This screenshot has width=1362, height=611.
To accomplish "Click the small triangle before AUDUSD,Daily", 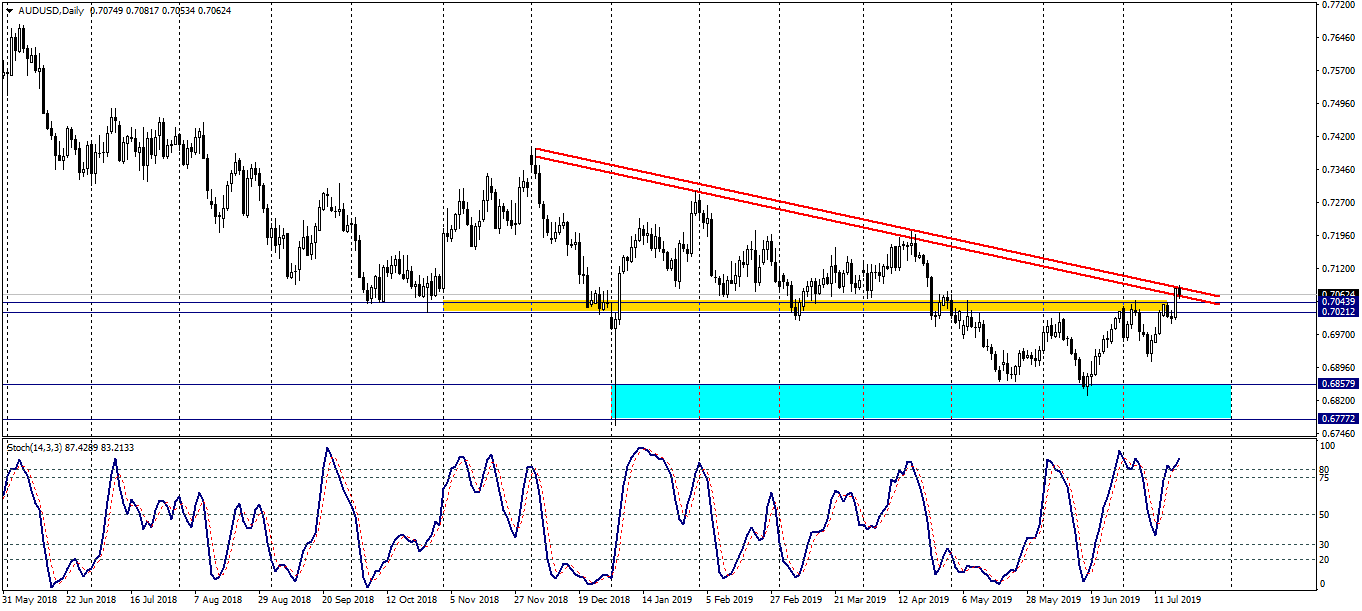I will click(x=9, y=10).
